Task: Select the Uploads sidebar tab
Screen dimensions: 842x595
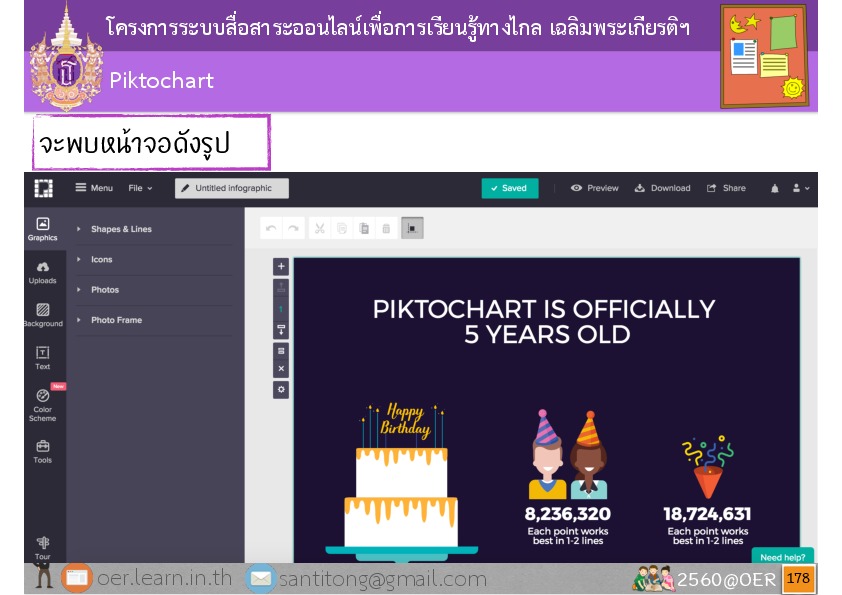Action: tap(42, 273)
